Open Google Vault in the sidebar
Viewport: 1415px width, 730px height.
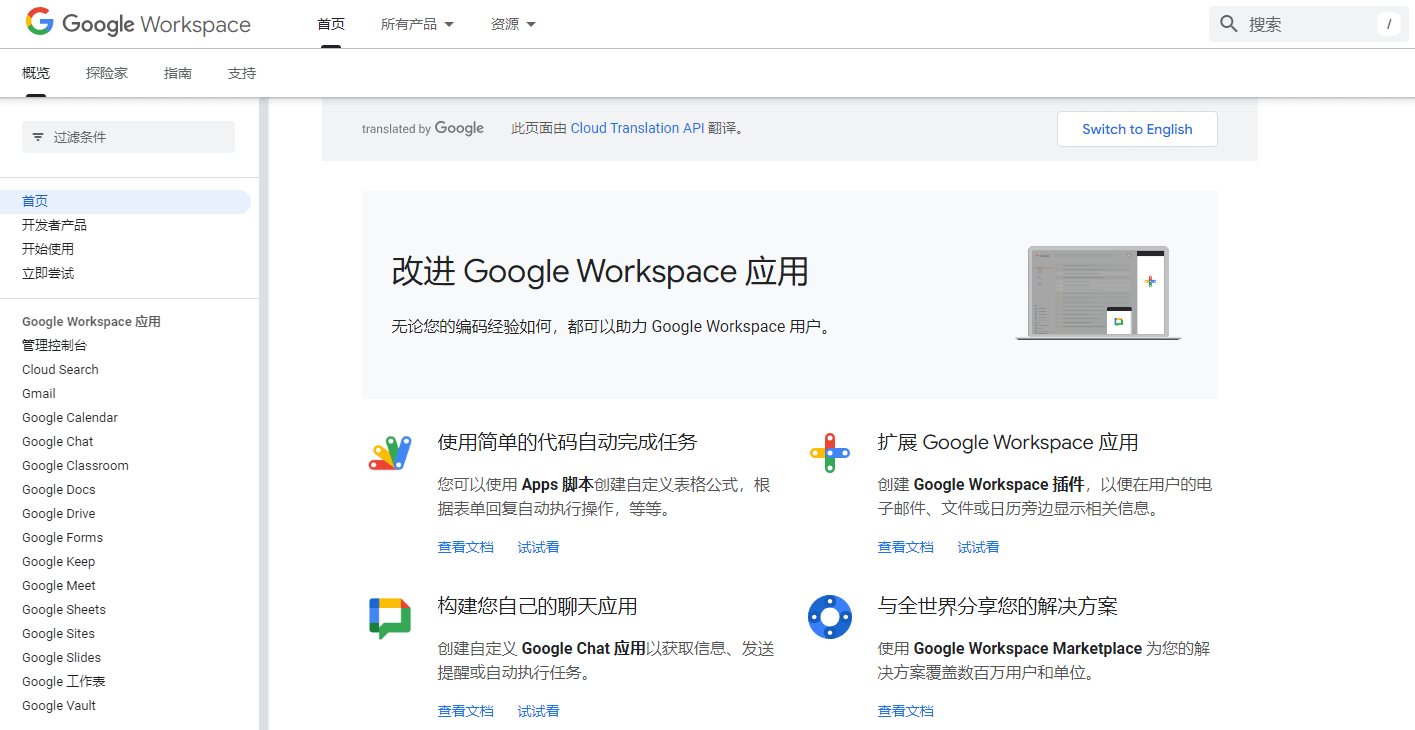coord(59,705)
